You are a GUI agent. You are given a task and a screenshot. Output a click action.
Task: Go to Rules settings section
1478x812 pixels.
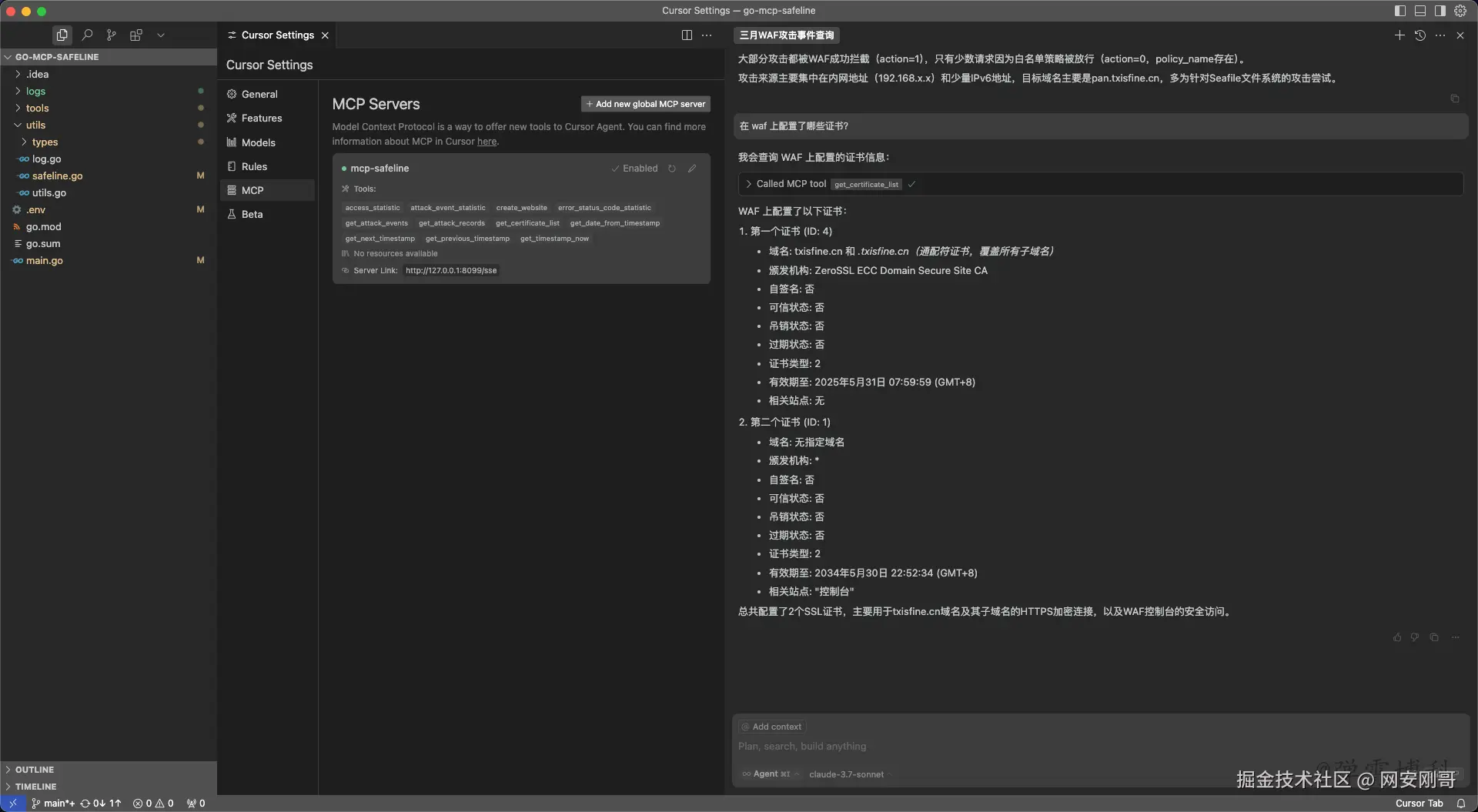tap(267, 166)
